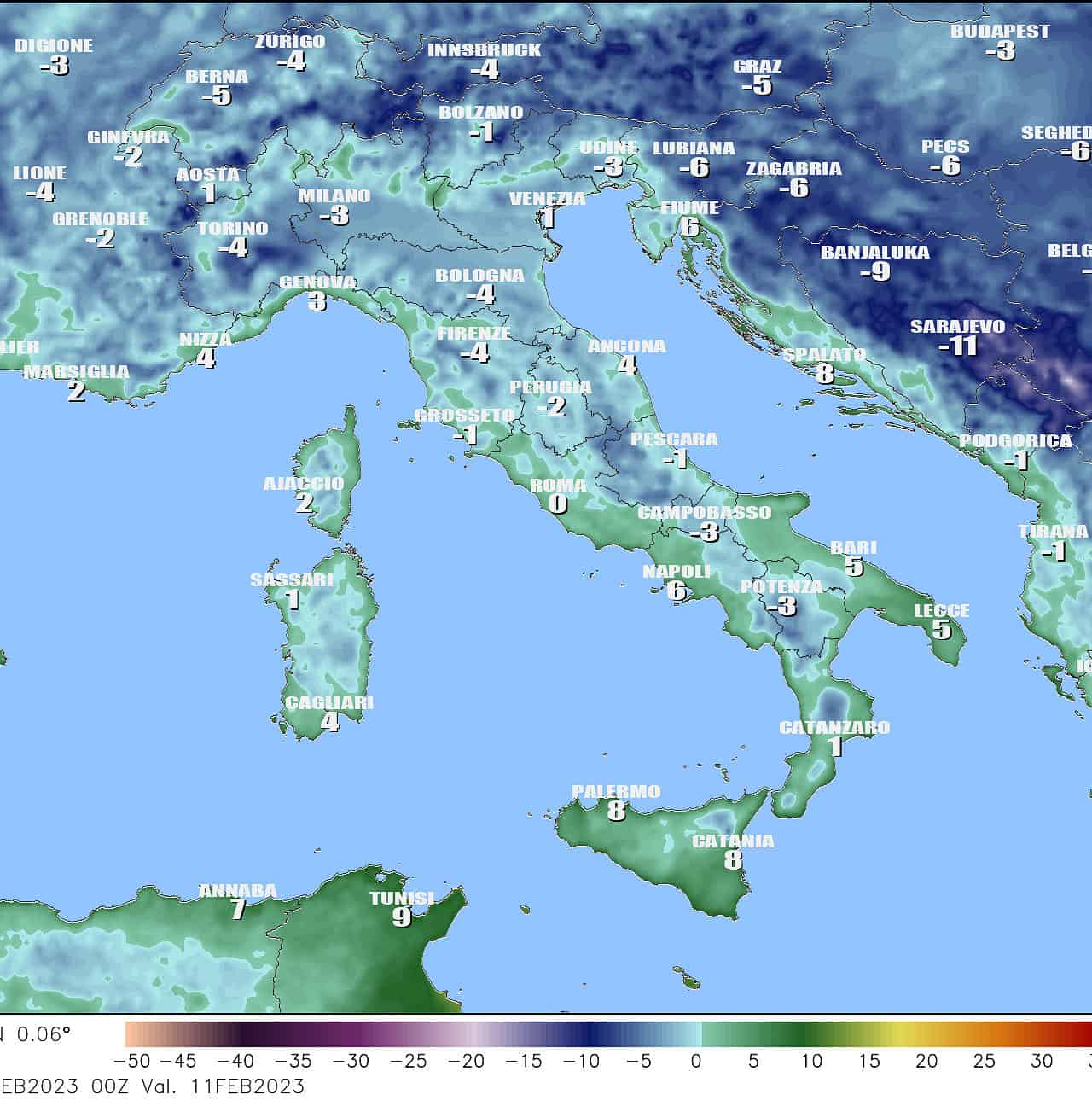This screenshot has height=1106, width=1092.
Task: Select the VENEZIA city label
Action: click(x=548, y=199)
